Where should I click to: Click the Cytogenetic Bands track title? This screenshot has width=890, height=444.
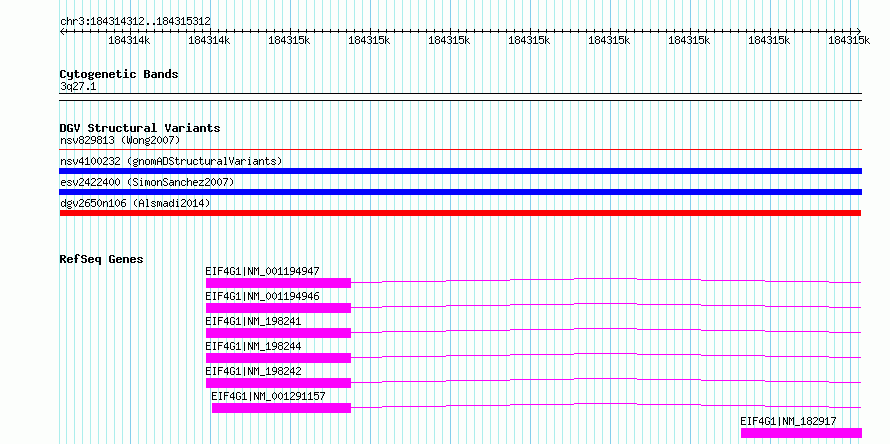coord(119,74)
